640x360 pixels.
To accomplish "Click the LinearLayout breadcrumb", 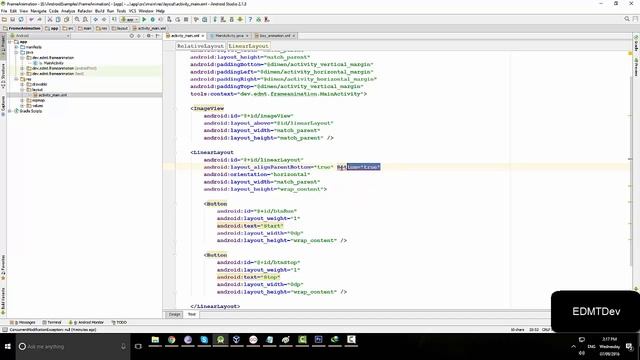I will tap(248, 46).
